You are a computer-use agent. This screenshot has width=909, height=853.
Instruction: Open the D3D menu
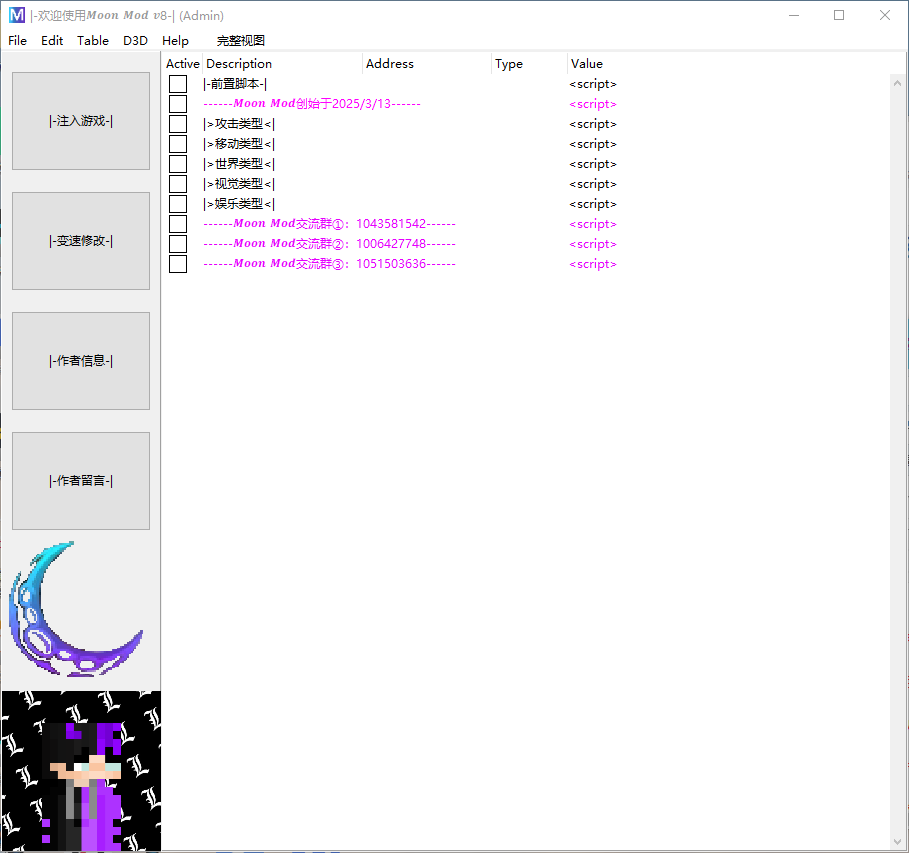point(135,41)
